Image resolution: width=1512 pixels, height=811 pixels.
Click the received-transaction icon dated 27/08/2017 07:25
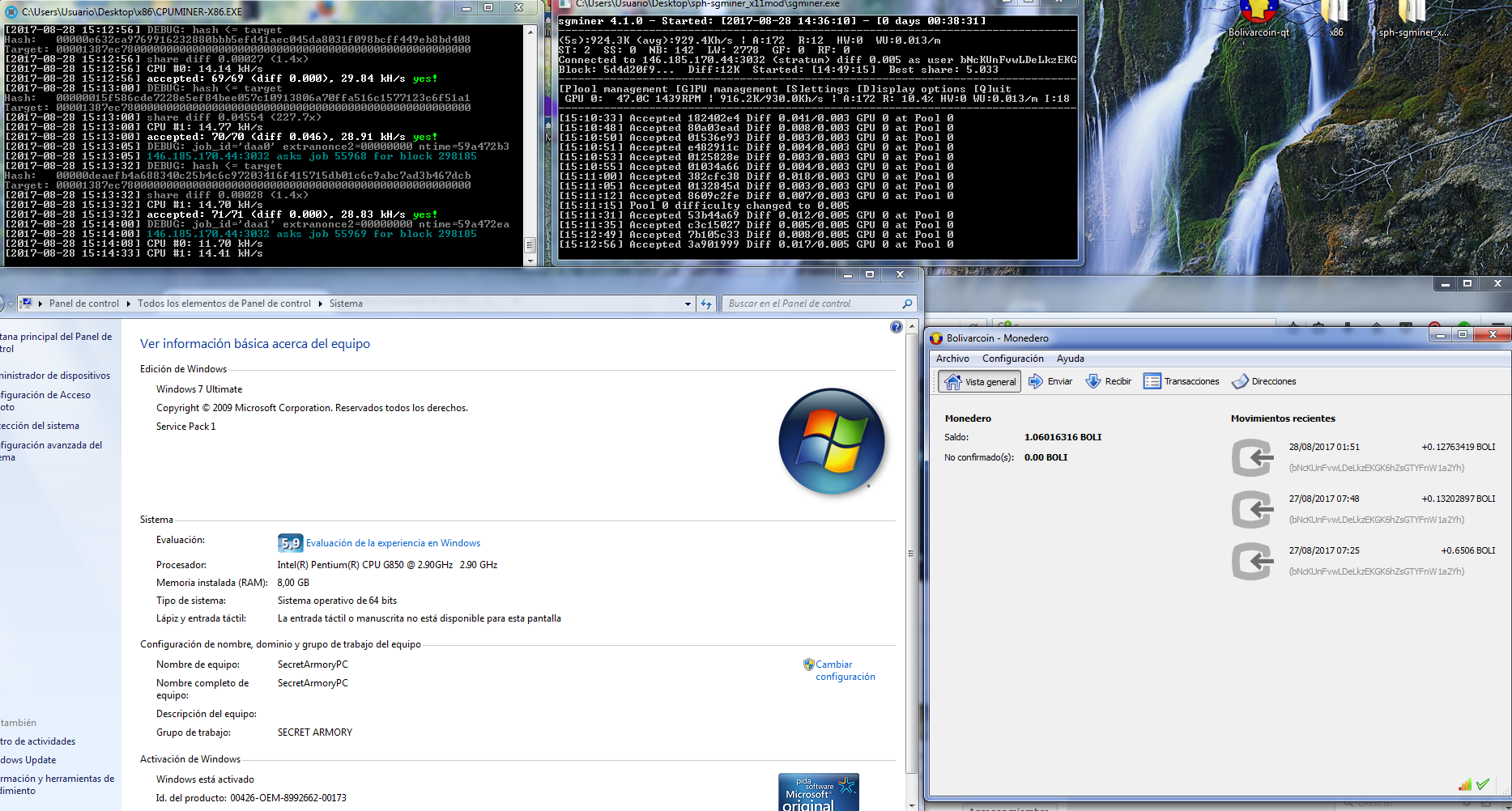(1252, 561)
